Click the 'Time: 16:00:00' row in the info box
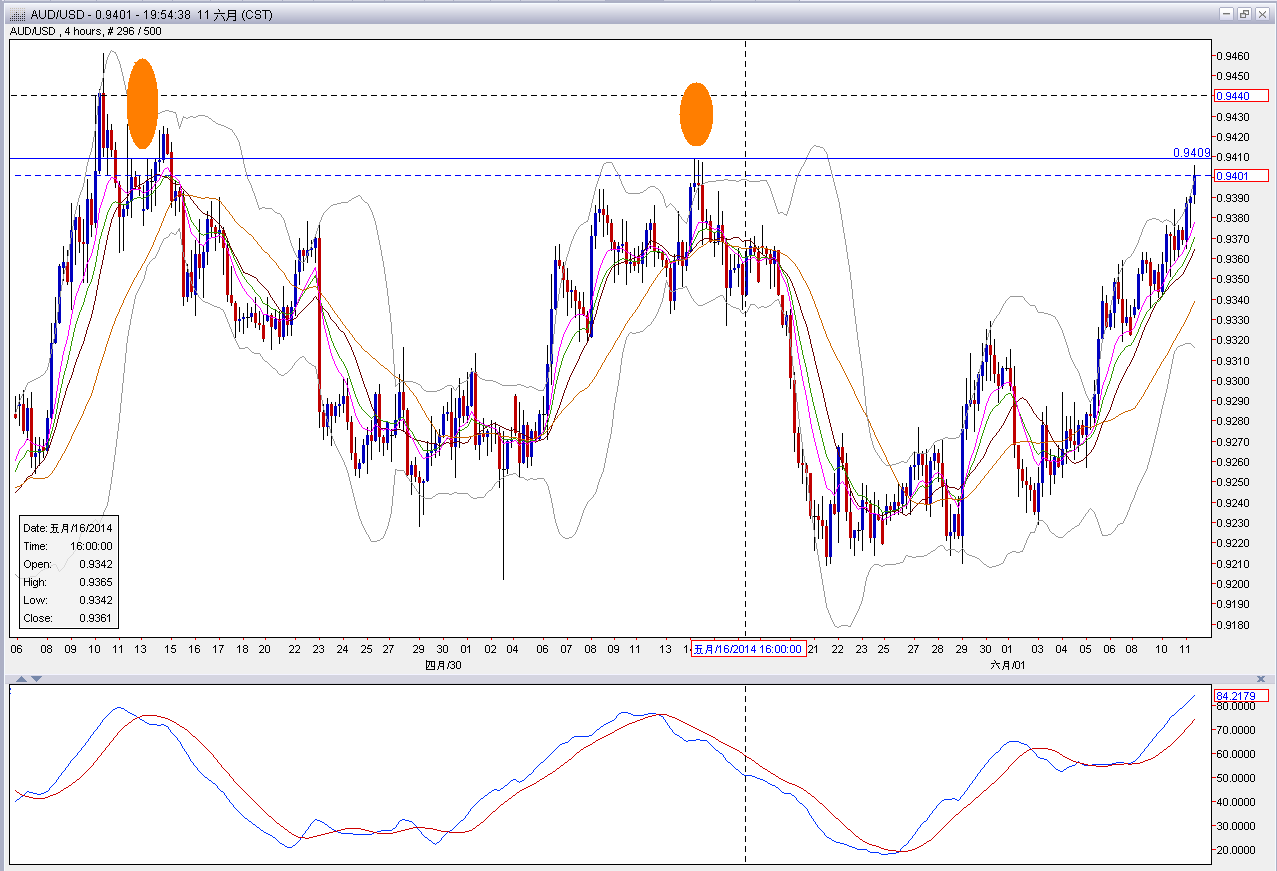Screen dimensions: 1277x871 click(x=68, y=546)
